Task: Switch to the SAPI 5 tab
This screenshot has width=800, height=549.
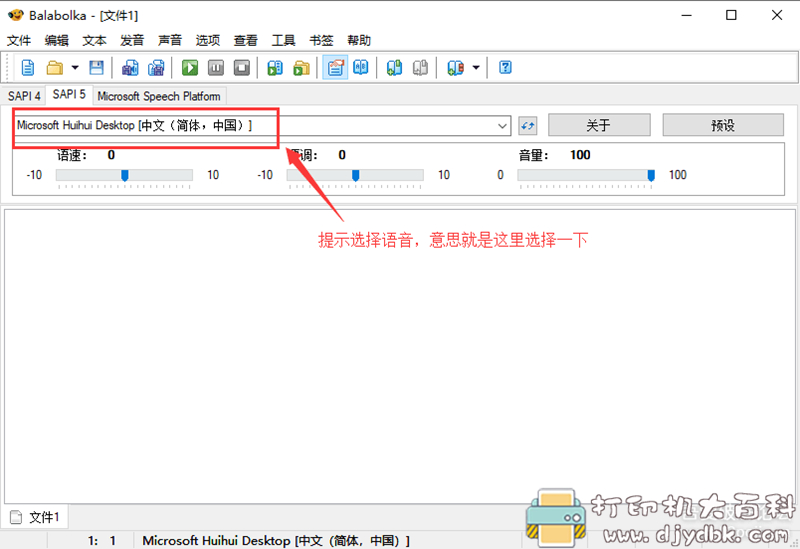Action: 69,94
